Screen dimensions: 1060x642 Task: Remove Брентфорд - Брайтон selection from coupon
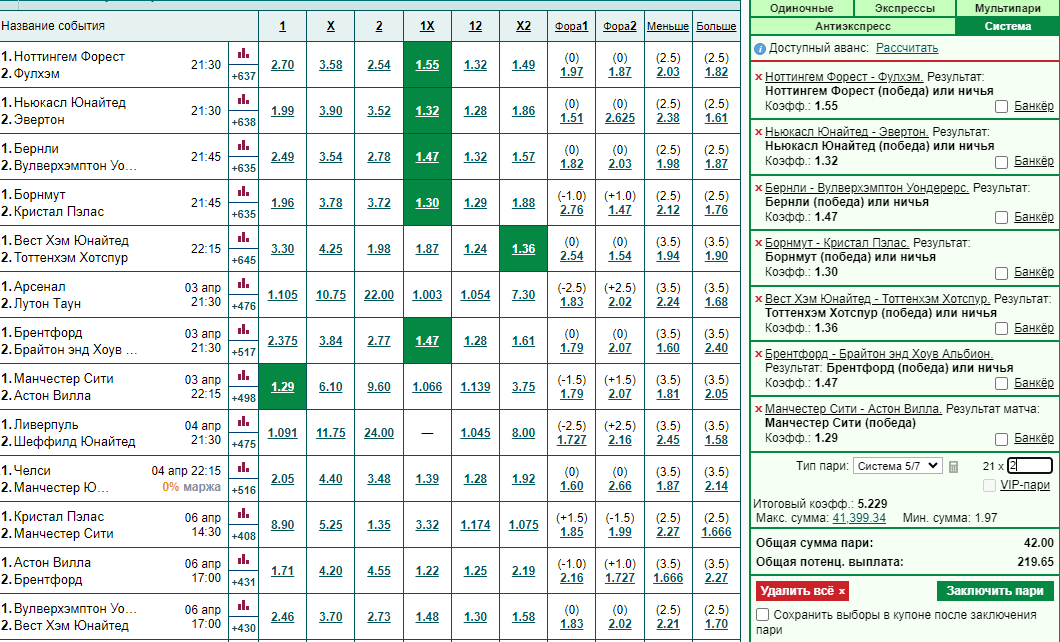click(x=758, y=354)
